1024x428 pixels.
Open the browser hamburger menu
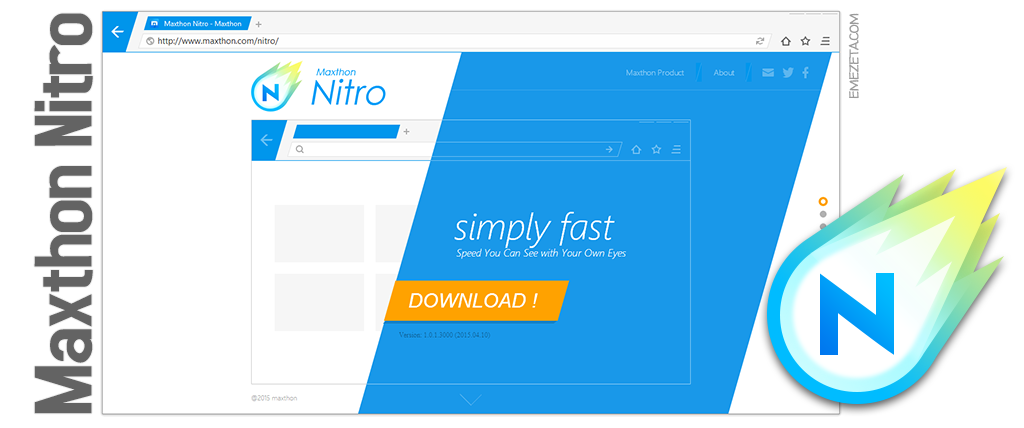click(x=825, y=41)
